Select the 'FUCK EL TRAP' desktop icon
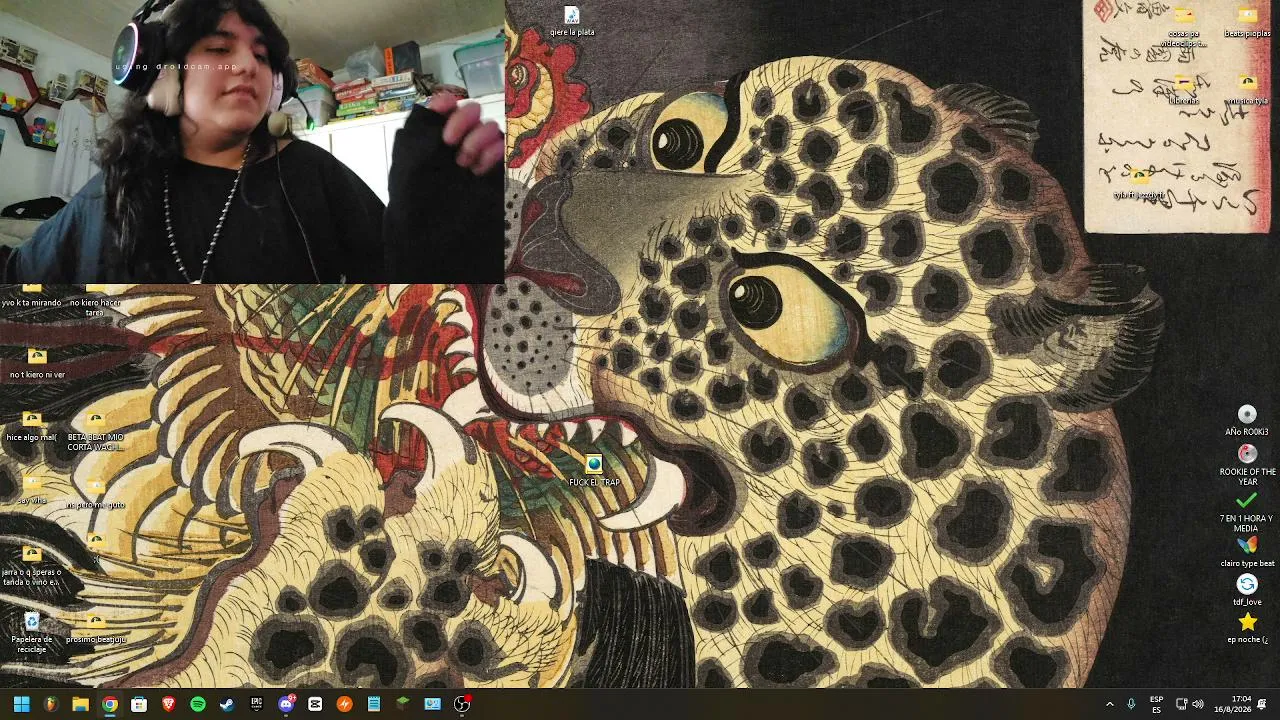The image size is (1280, 720). pyautogui.click(x=594, y=470)
